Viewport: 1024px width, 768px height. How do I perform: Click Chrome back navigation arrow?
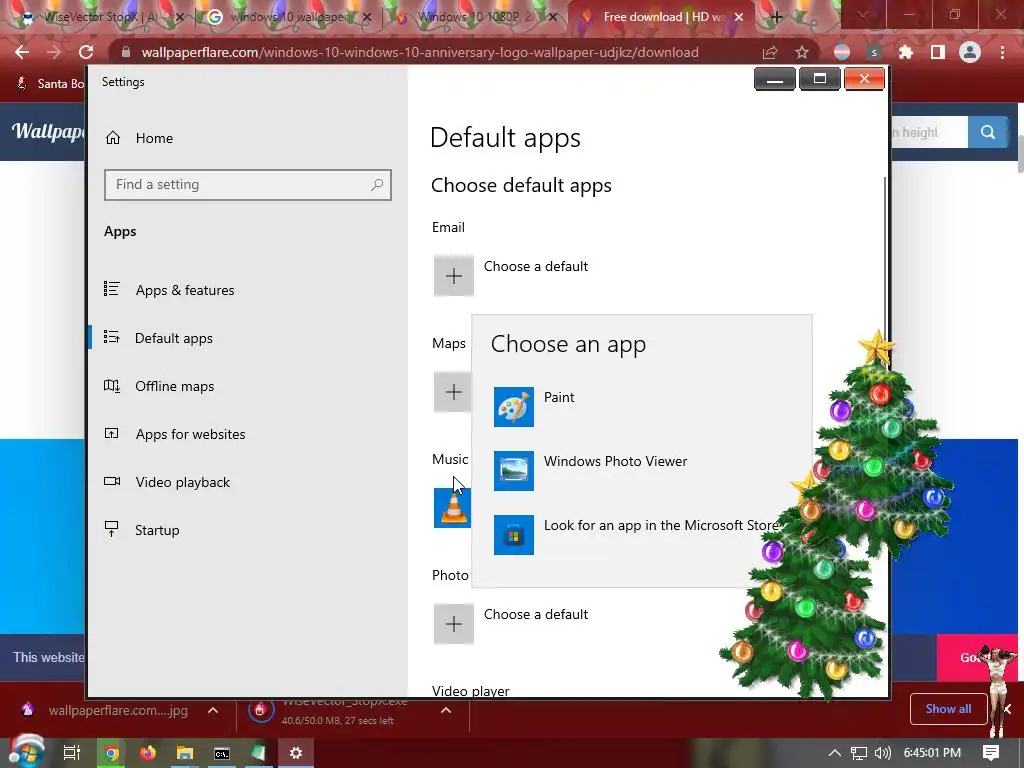pyautogui.click(x=22, y=52)
